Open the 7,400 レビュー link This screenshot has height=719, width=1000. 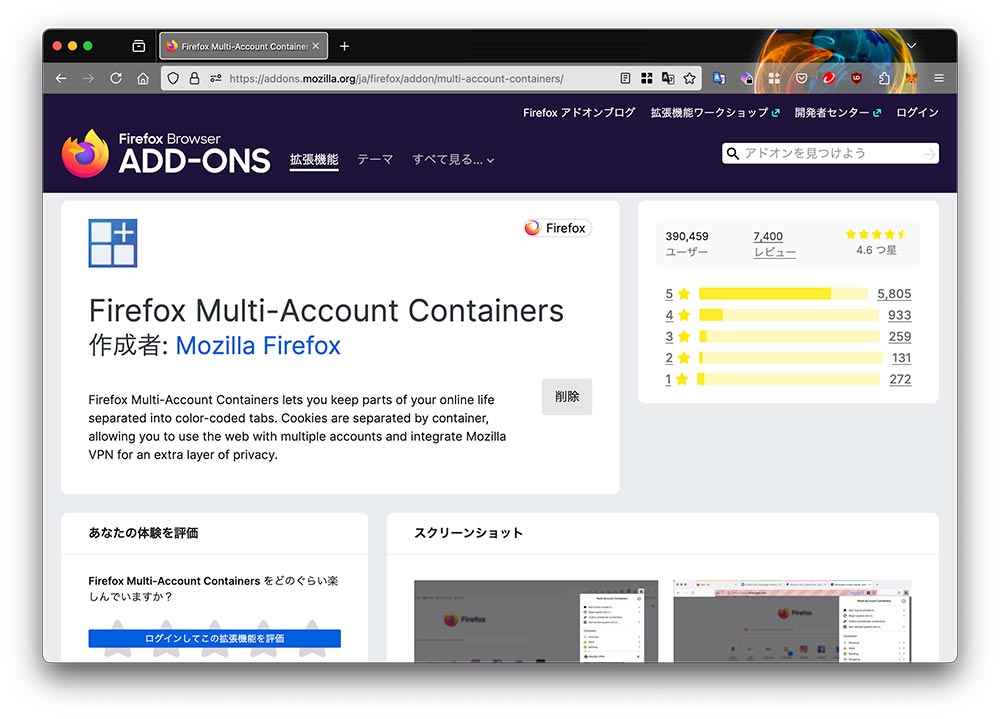click(x=774, y=244)
